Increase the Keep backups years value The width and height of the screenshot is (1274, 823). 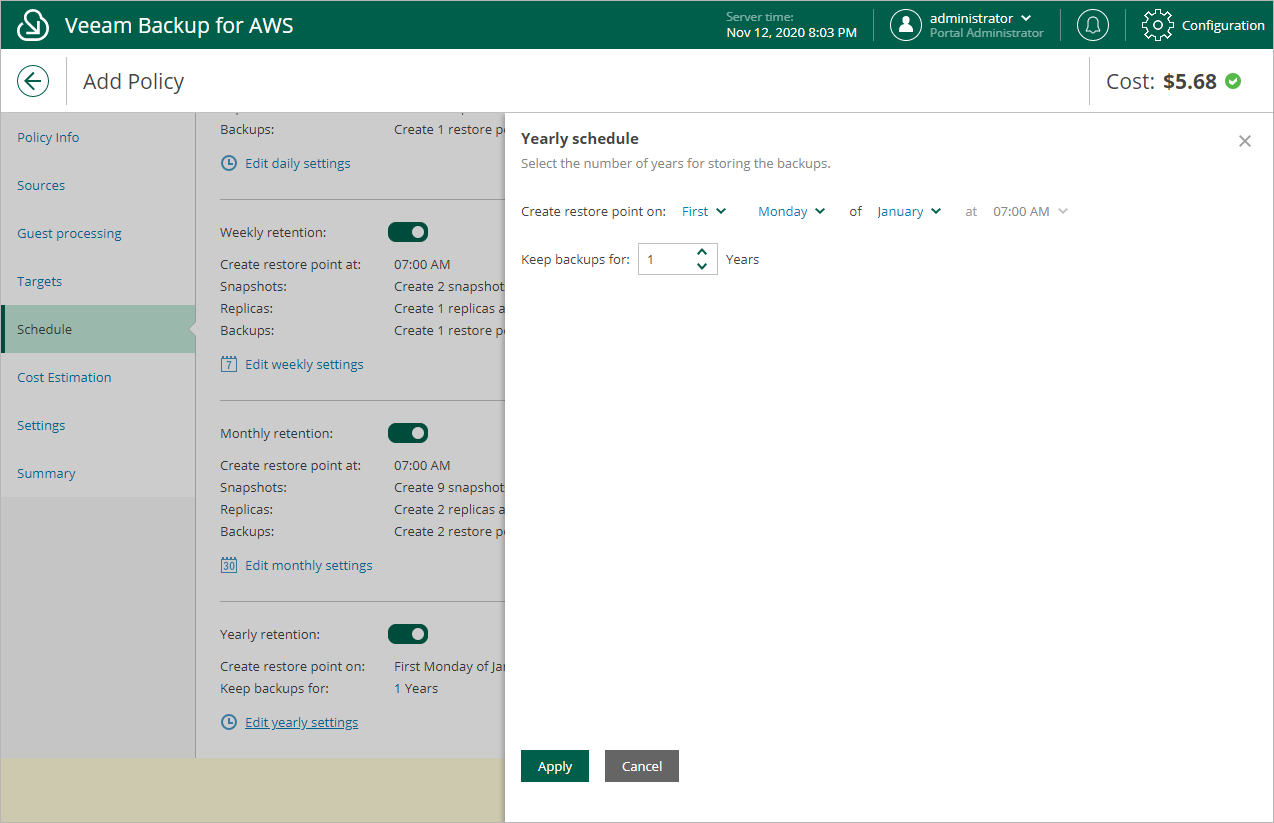click(x=702, y=252)
